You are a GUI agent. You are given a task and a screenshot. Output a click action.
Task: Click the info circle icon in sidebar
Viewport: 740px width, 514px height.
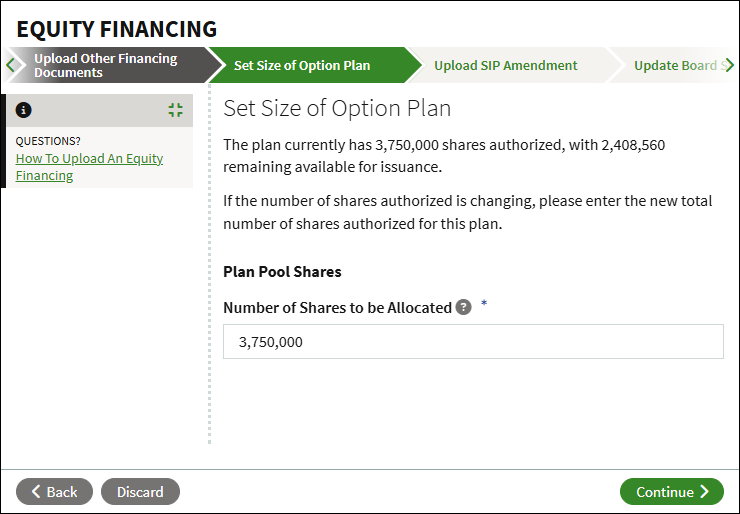24,110
